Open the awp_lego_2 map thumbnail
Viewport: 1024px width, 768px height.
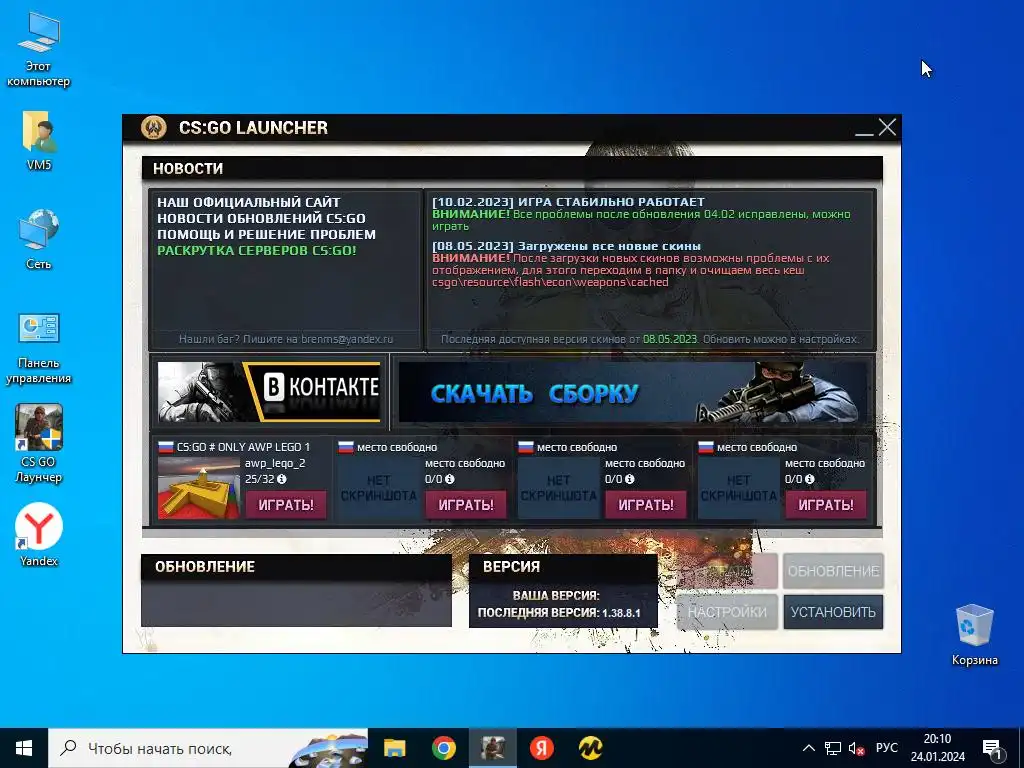199,488
